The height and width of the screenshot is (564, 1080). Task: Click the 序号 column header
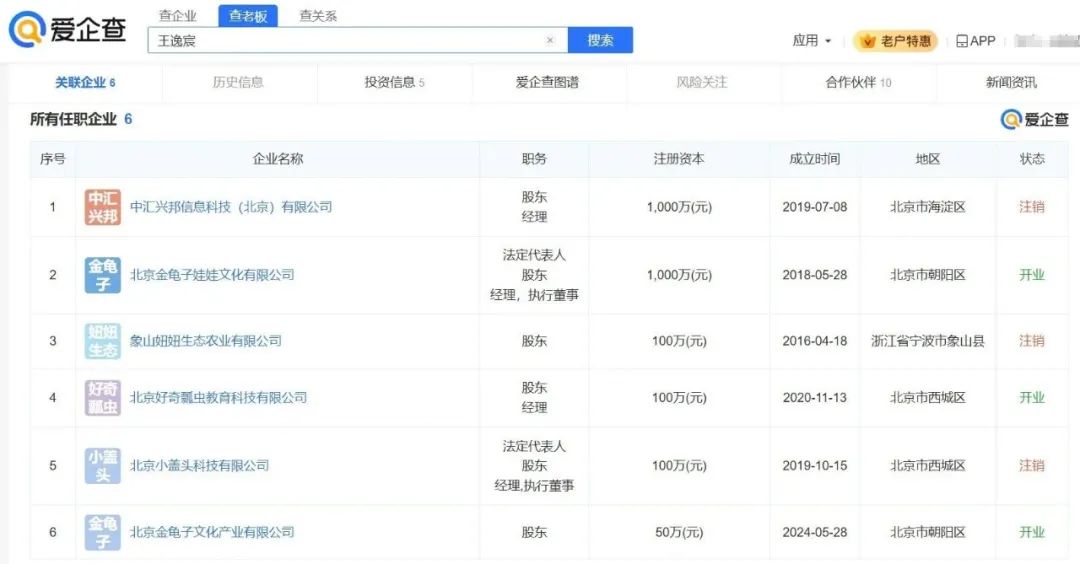52,159
